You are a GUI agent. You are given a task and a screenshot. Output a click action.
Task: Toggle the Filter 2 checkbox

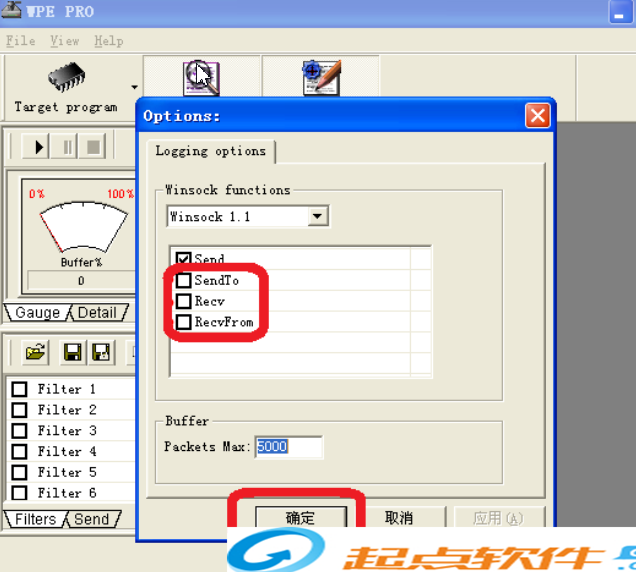pos(19,410)
